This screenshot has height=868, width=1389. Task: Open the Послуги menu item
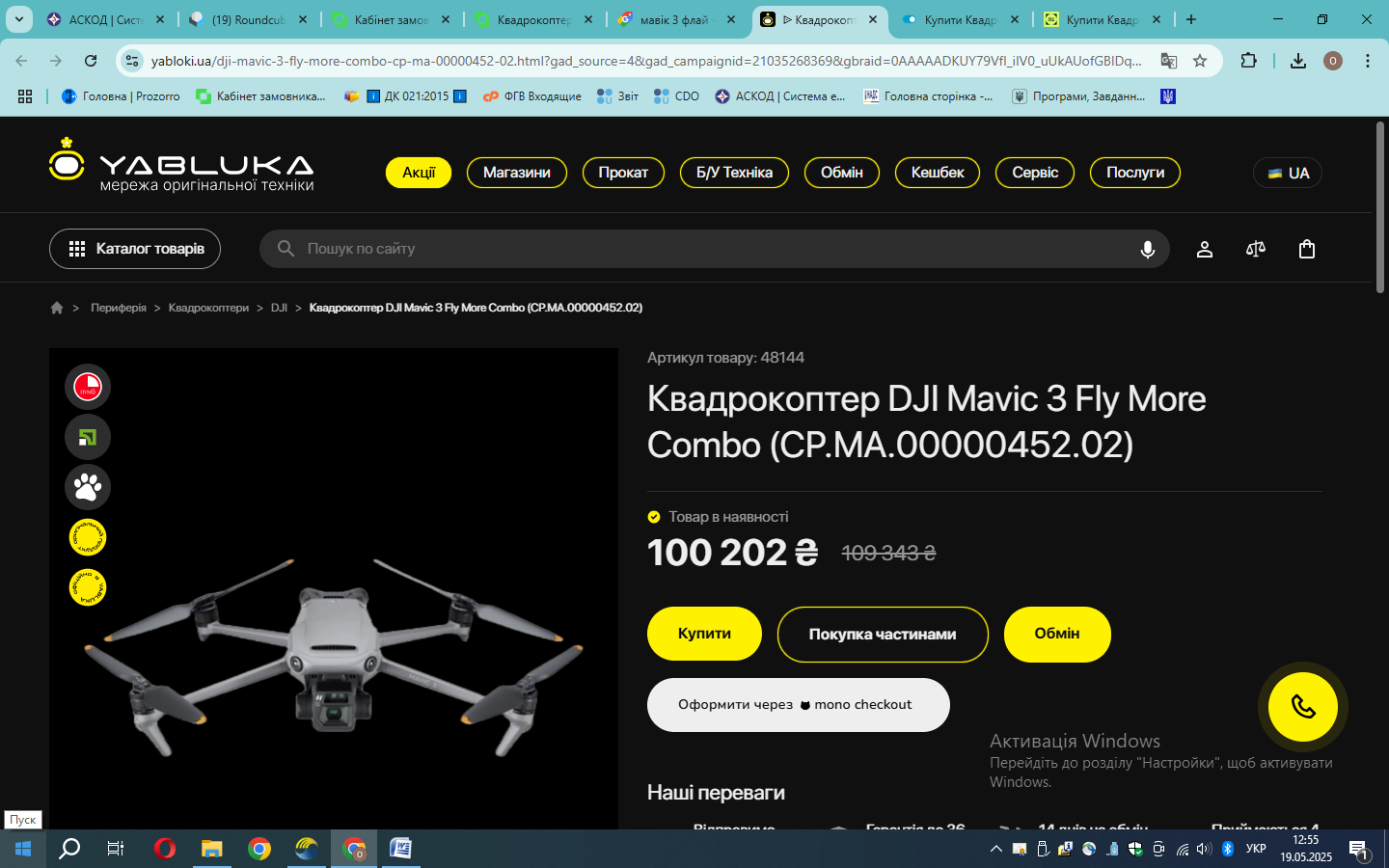pos(1135,173)
